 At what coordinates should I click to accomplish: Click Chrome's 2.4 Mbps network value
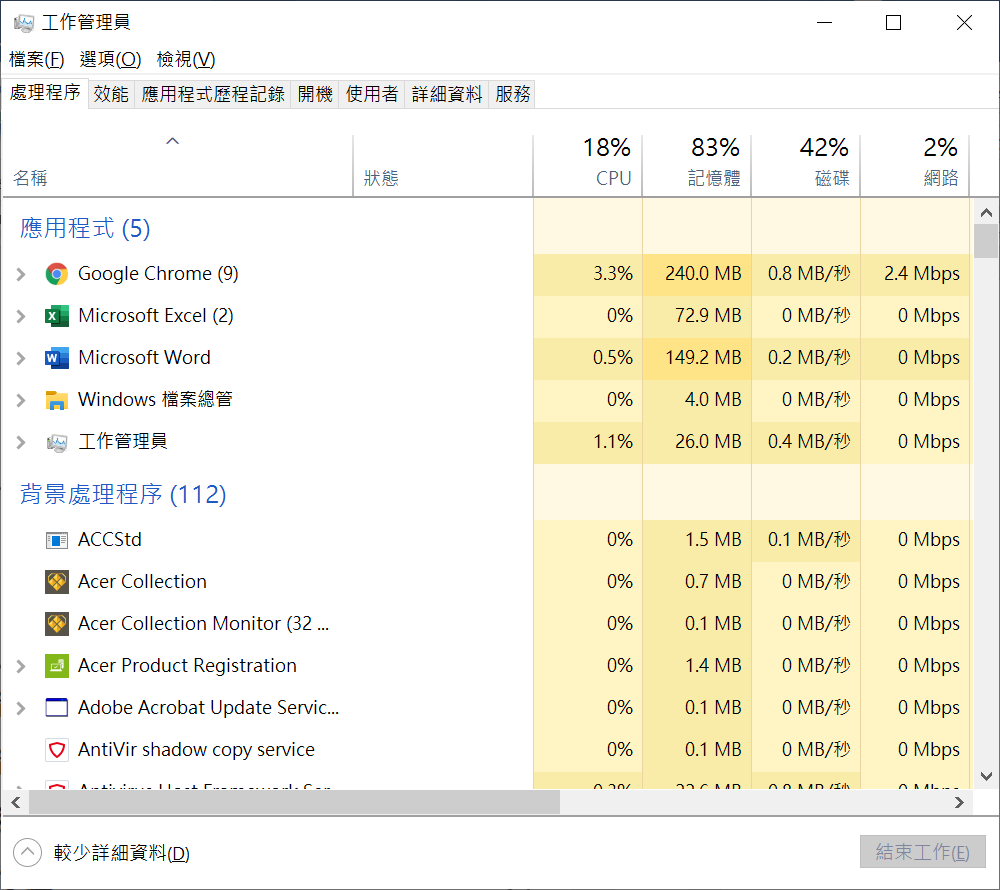922,274
